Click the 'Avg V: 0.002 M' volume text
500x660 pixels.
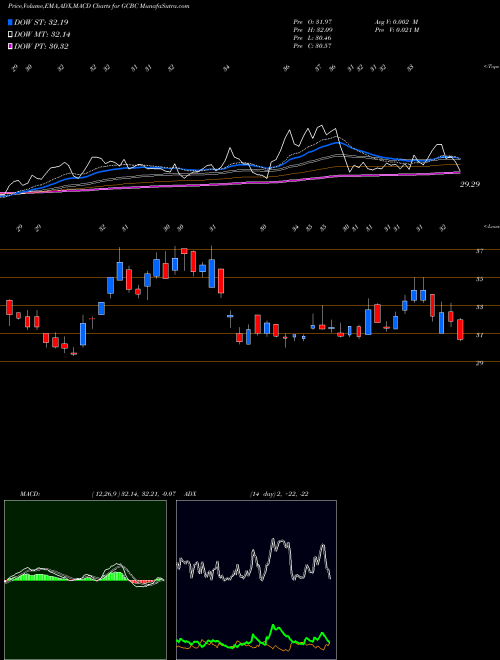[396, 21]
